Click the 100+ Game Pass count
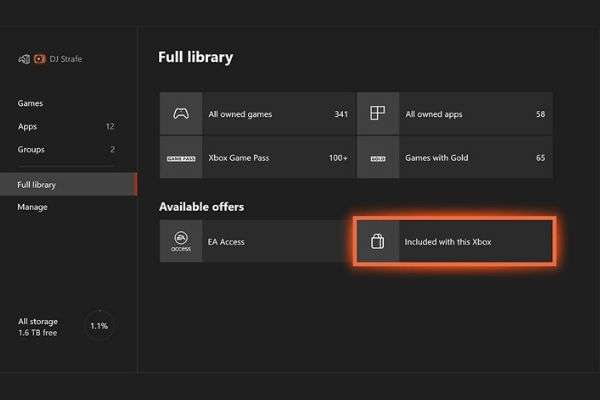 point(338,158)
